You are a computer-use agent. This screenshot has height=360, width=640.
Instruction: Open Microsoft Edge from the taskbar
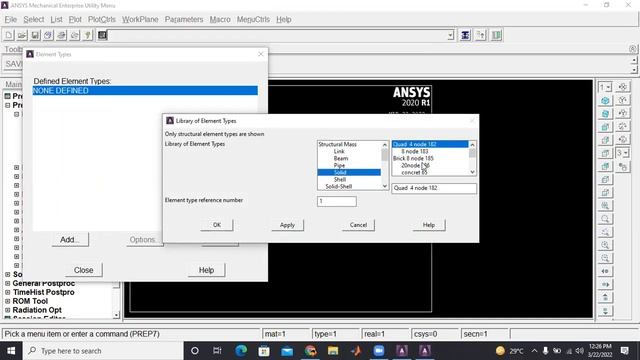[x=241, y=351]
